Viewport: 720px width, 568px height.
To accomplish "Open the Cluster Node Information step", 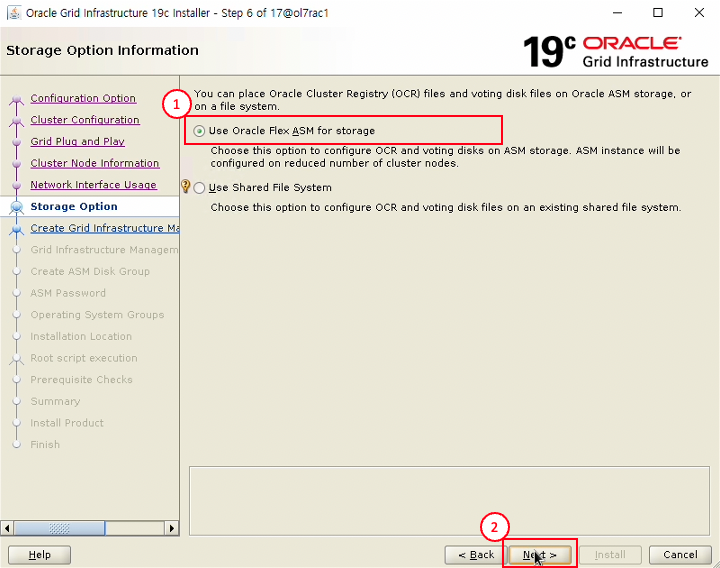I will [x=95, y=163].
